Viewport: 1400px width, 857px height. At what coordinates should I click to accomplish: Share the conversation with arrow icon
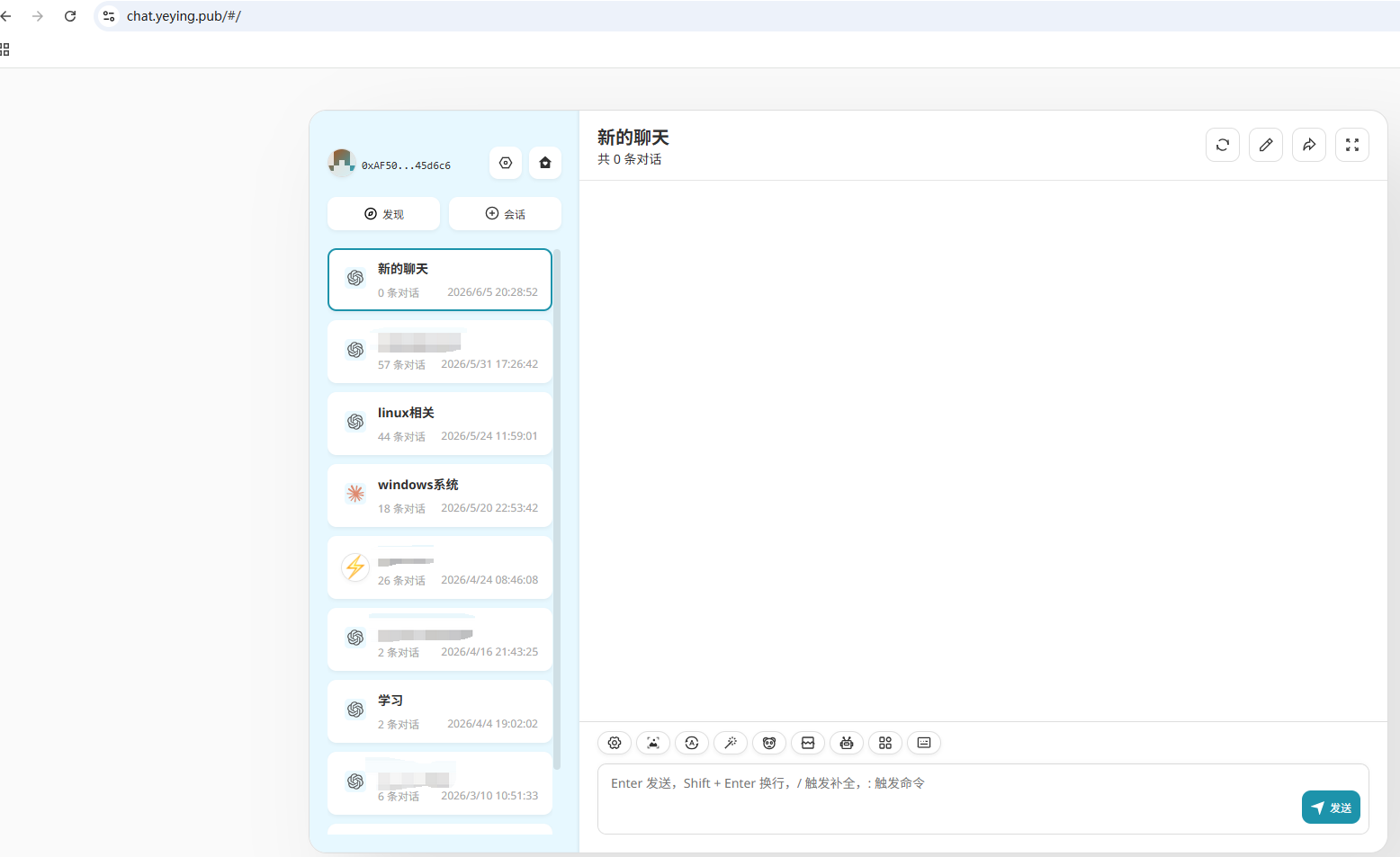1309,145
